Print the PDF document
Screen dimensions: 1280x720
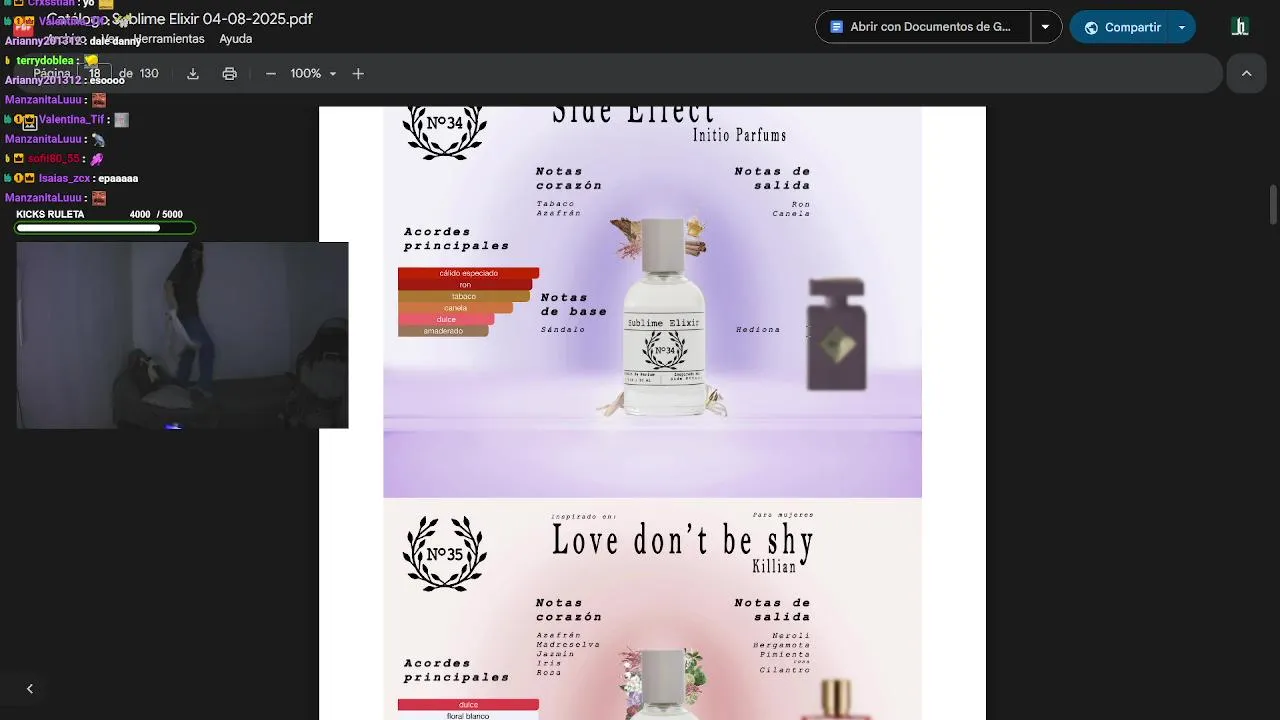click(230, 74)
